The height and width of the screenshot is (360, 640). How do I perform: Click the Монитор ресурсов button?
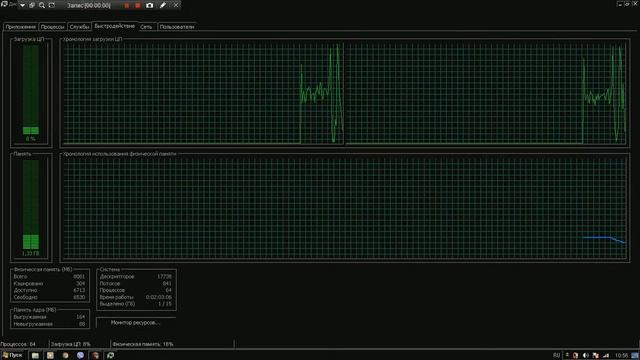(x=136, y=322)
